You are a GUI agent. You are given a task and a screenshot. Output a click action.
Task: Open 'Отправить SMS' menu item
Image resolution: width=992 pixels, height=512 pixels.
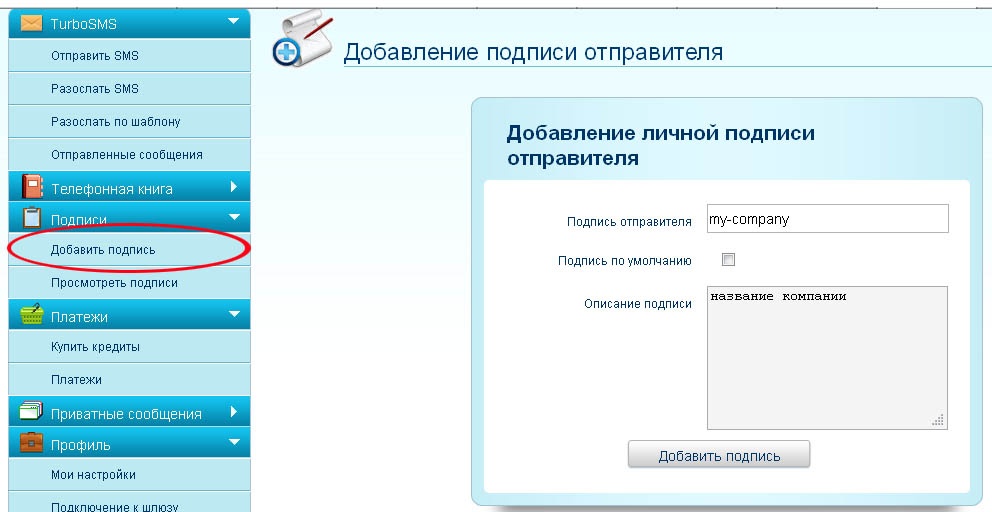(x=95, y=56)
